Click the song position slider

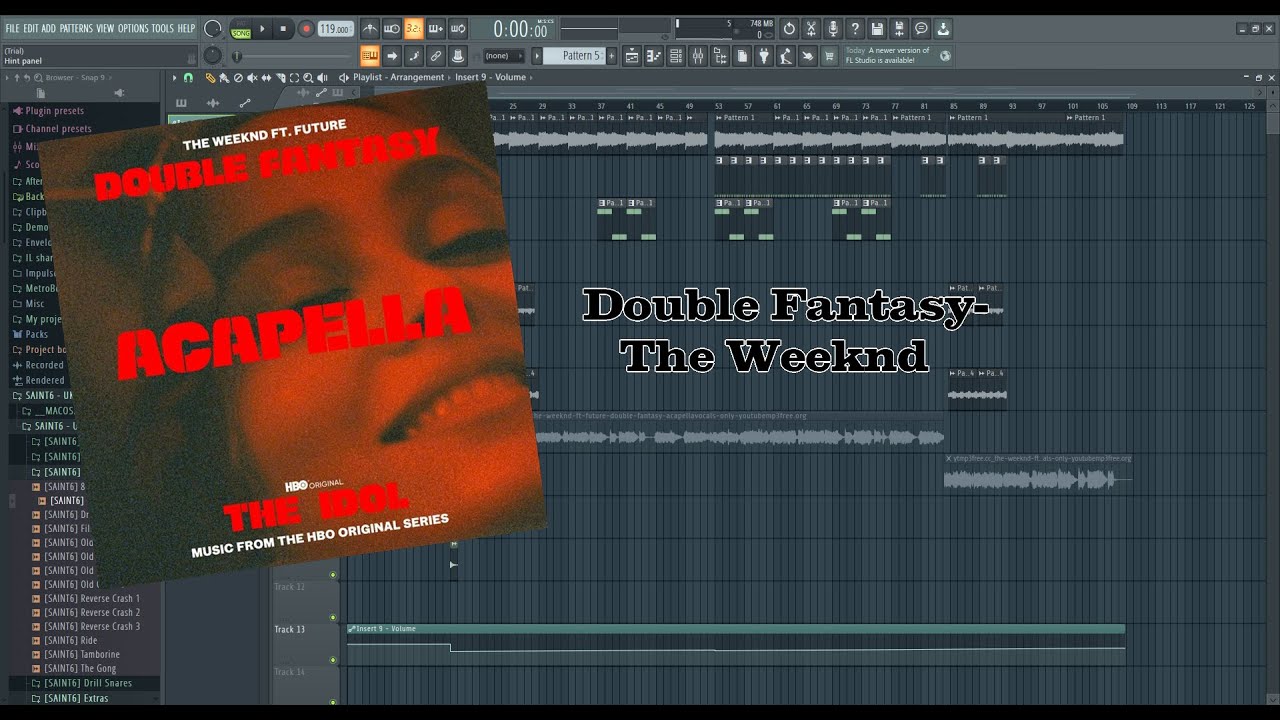pos(291,56)
